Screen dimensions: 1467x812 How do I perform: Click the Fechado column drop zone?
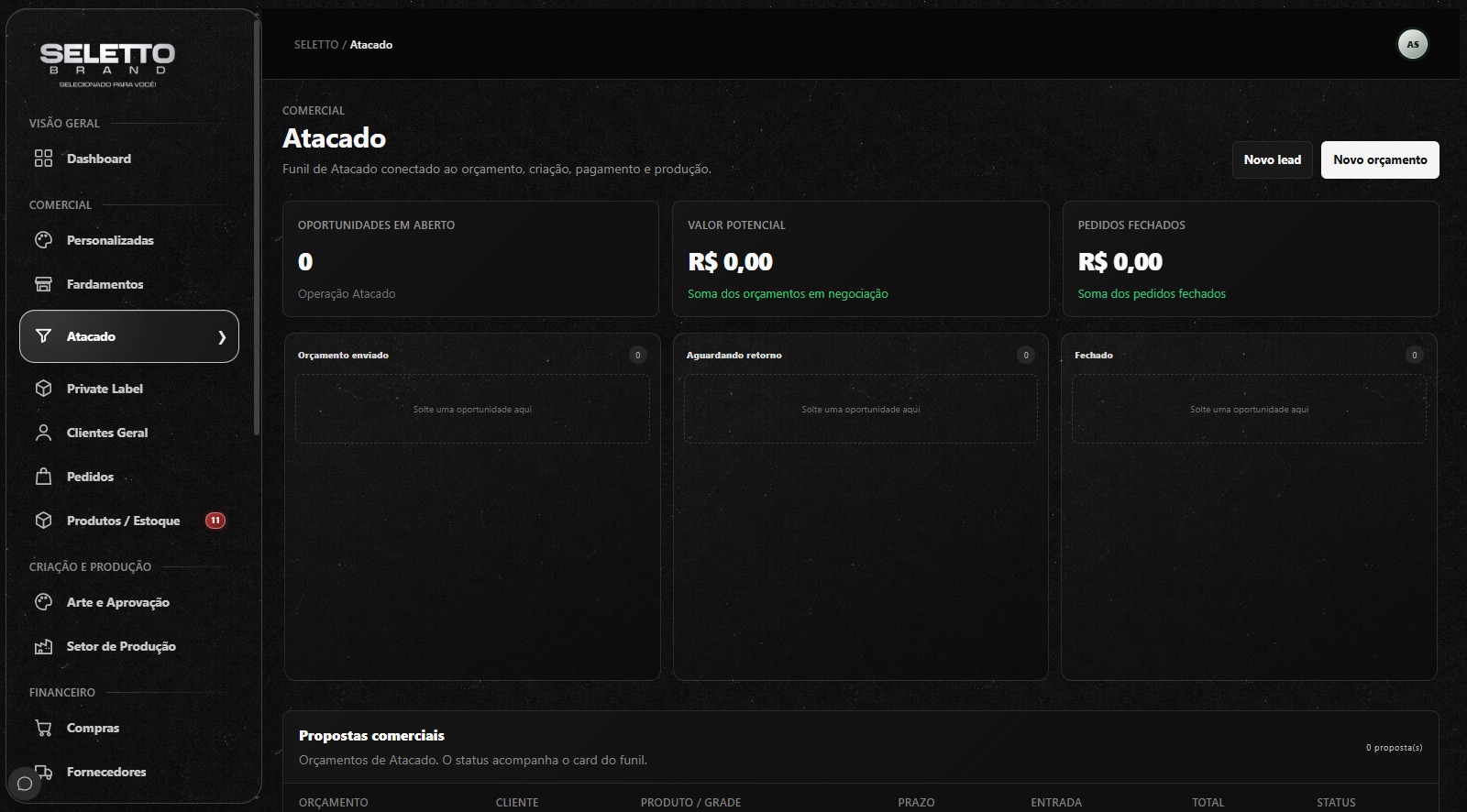1249,409
